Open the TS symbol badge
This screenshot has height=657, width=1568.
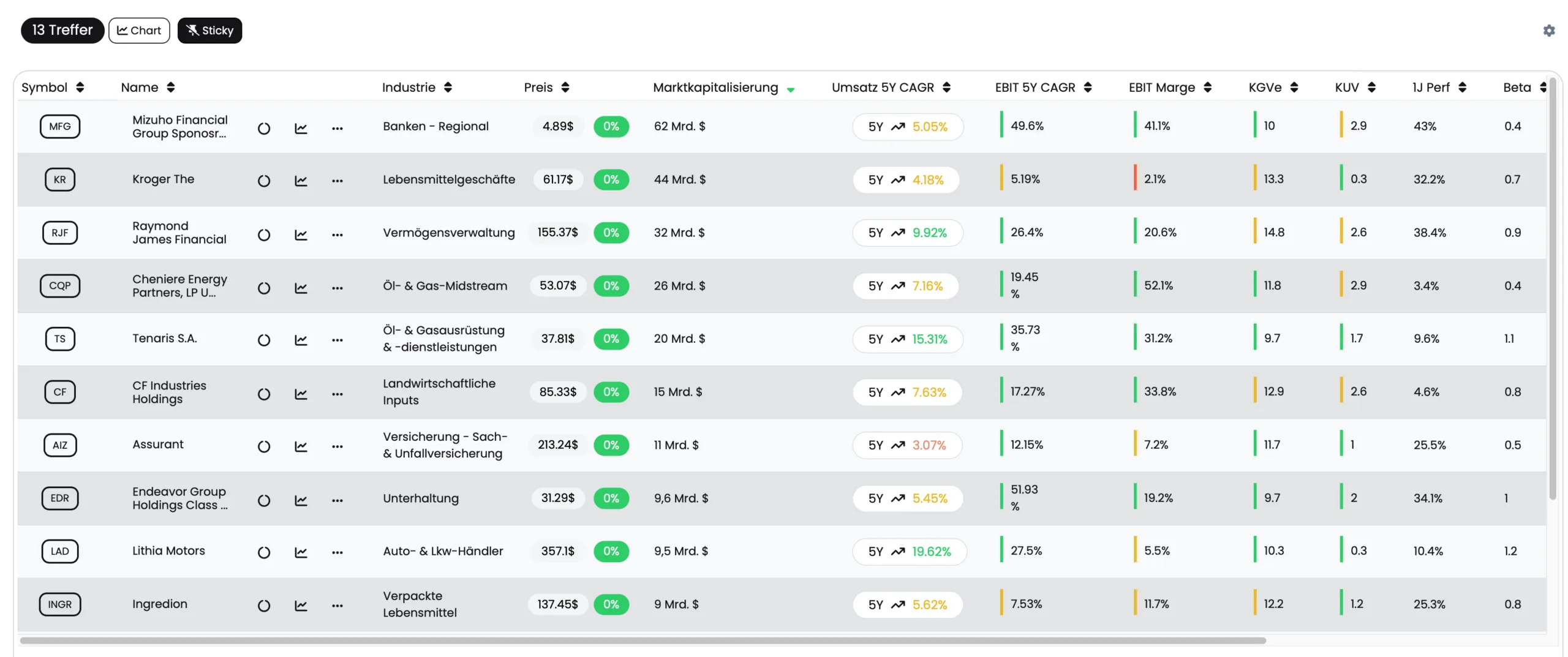[59, 339]
